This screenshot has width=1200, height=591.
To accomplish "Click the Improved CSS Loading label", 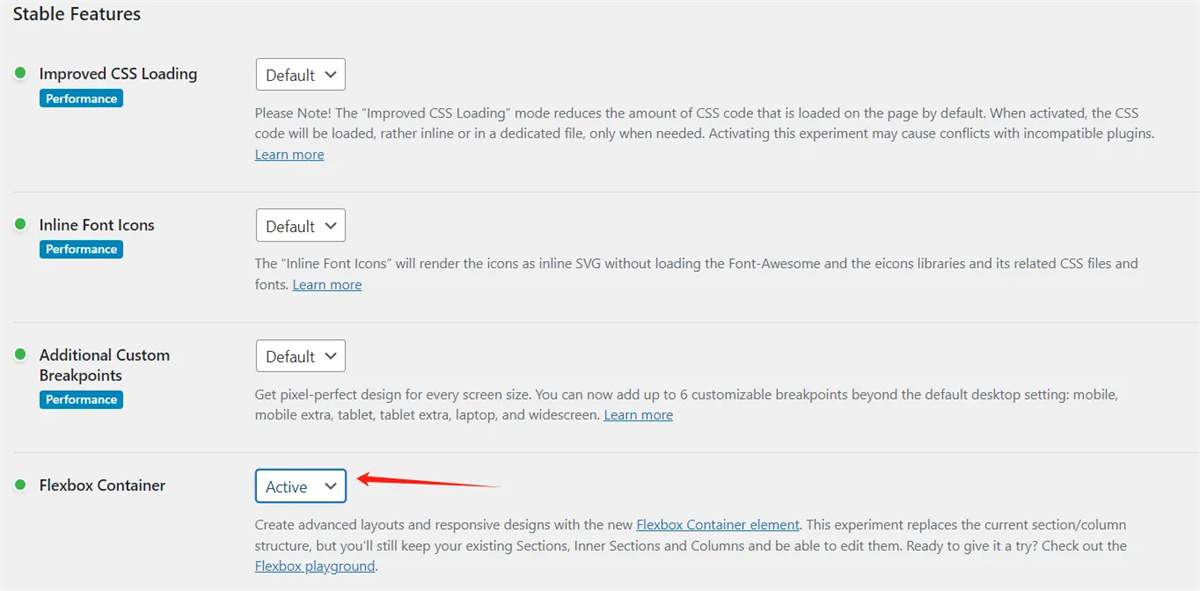I will coord(118,73).
